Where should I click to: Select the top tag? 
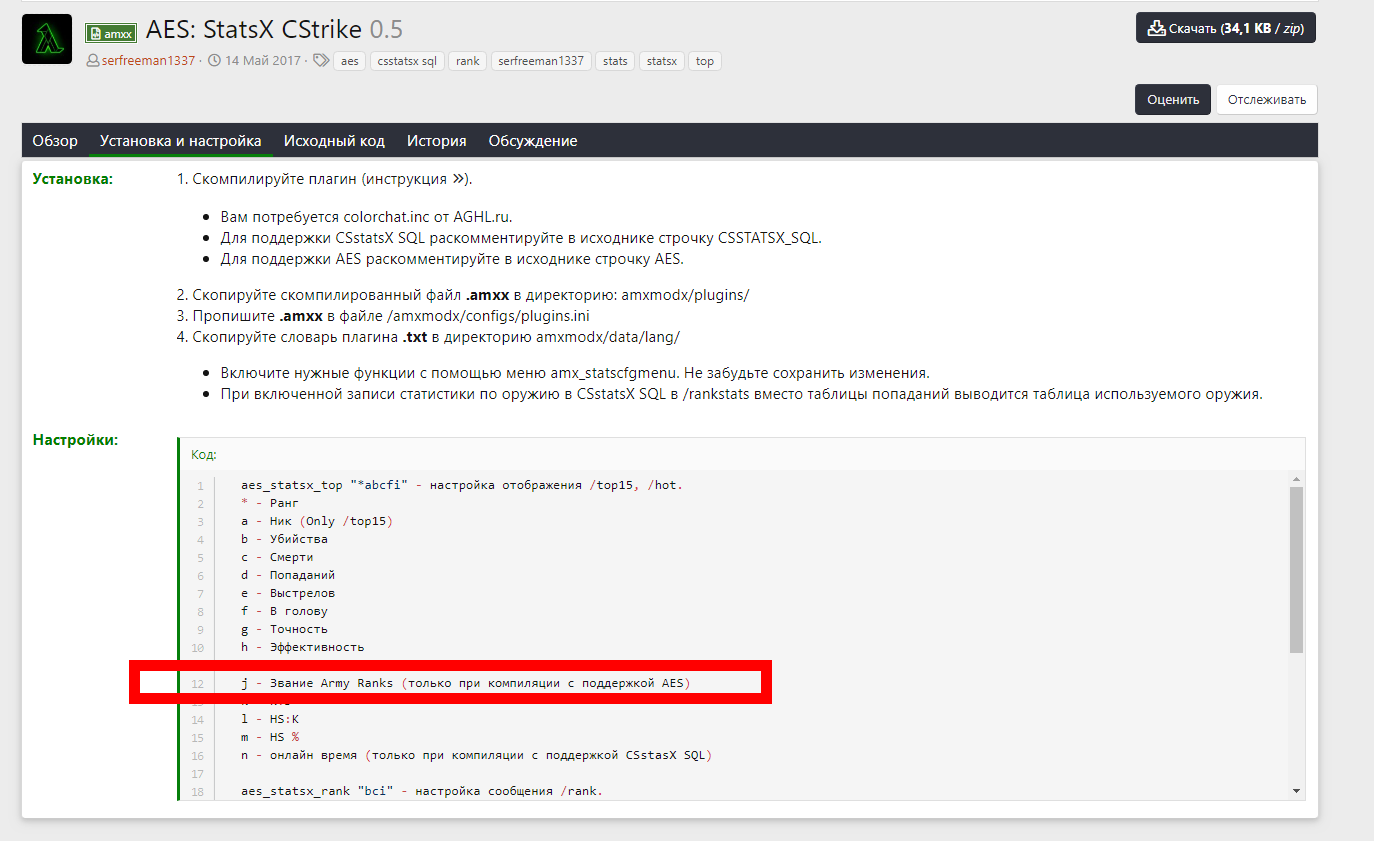(705, 61)
